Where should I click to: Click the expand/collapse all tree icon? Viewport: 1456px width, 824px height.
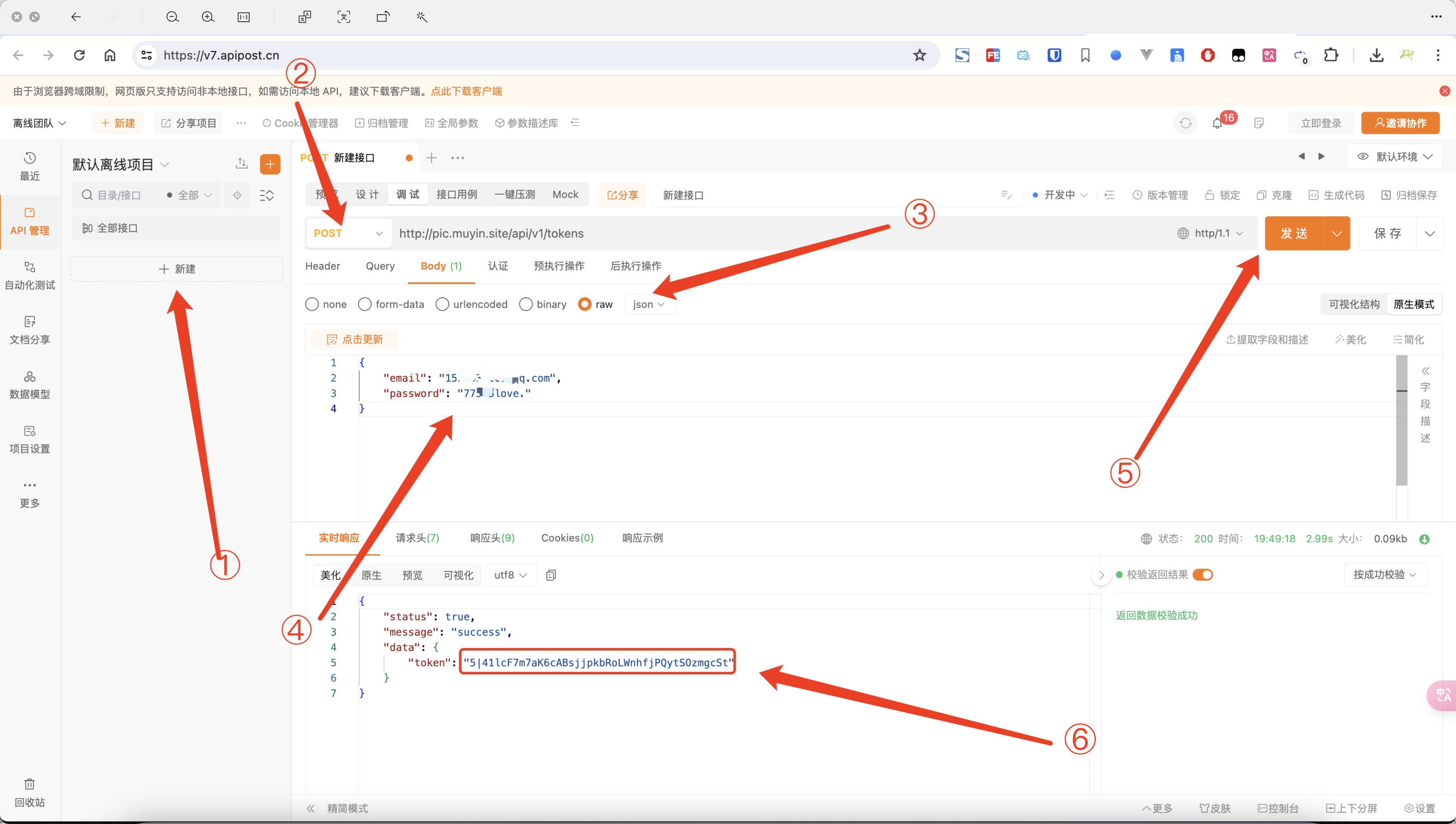[267, 195]
